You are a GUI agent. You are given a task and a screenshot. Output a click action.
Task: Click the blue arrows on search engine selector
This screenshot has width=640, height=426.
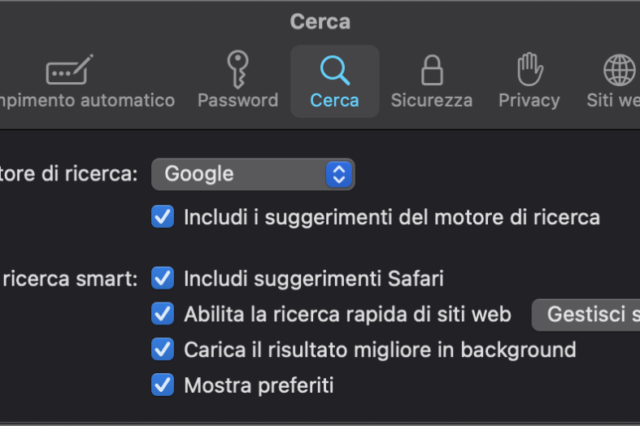pos(339,174)
